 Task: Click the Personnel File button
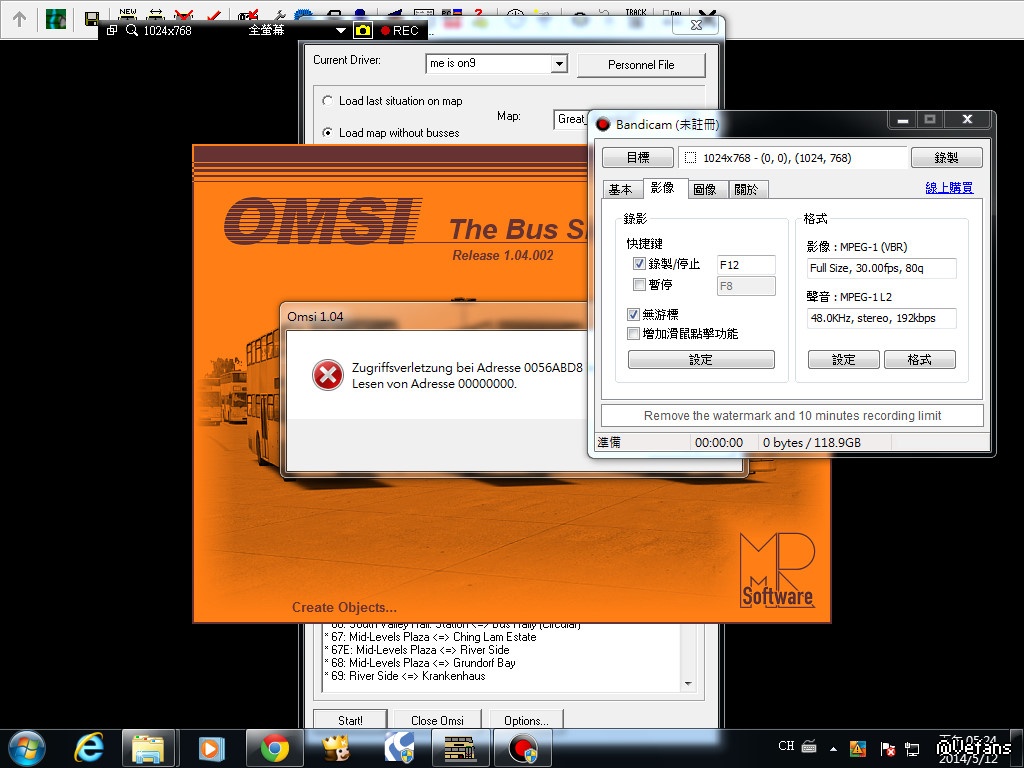641,65
